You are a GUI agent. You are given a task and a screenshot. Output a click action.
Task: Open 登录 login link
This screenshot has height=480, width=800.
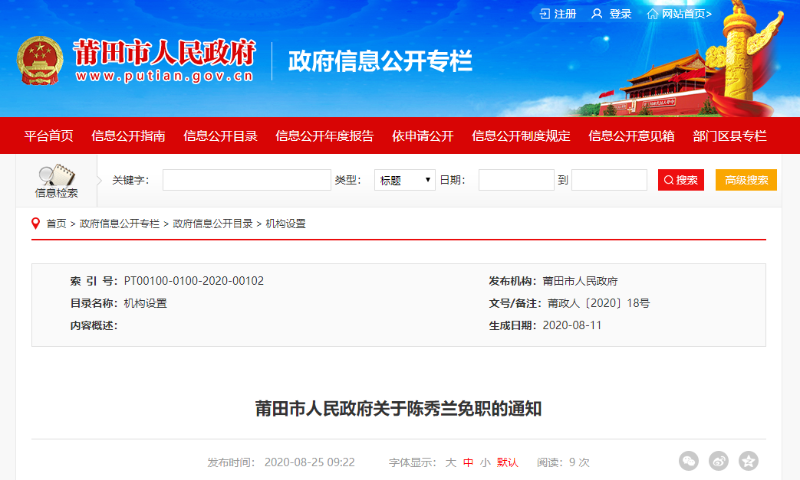pos(612,14)
